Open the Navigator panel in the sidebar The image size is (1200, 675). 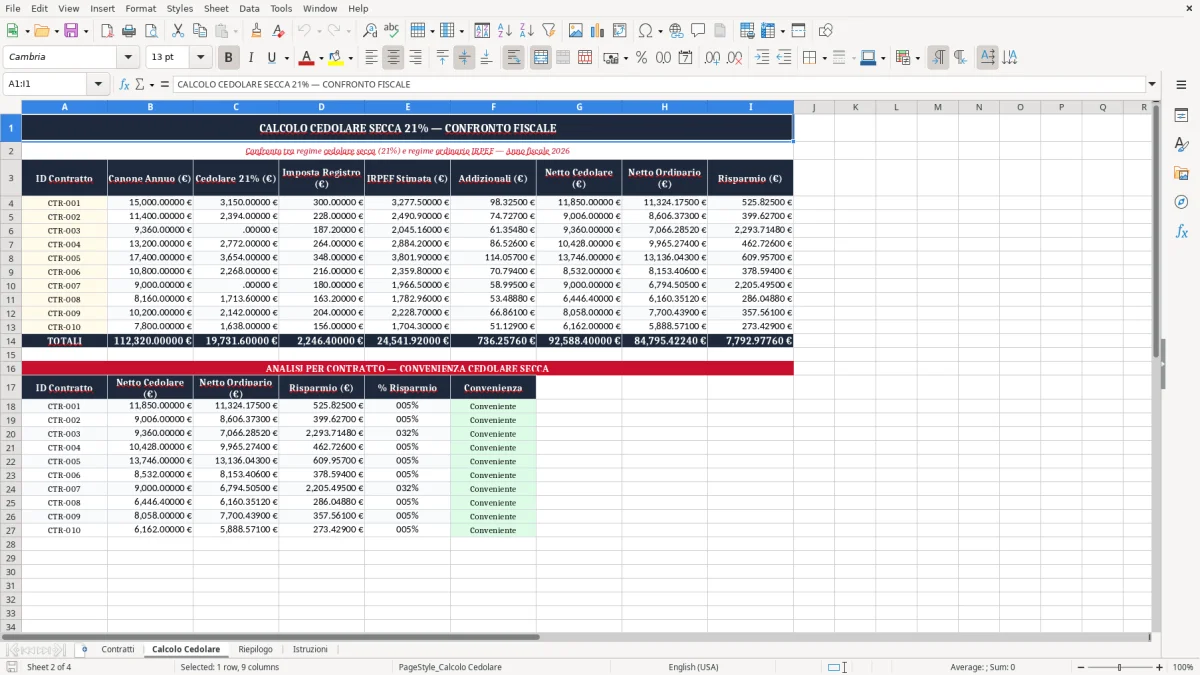1181,202
